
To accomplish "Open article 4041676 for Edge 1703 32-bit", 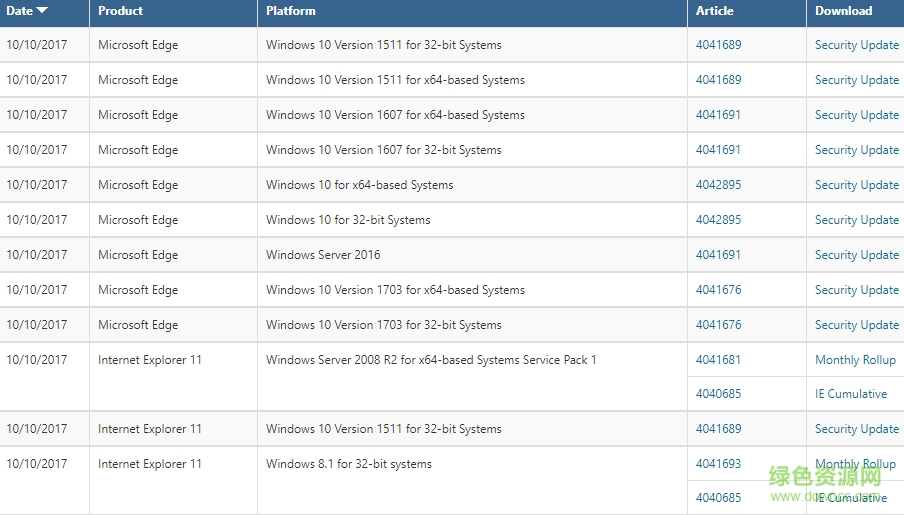I will click(719, 325).
